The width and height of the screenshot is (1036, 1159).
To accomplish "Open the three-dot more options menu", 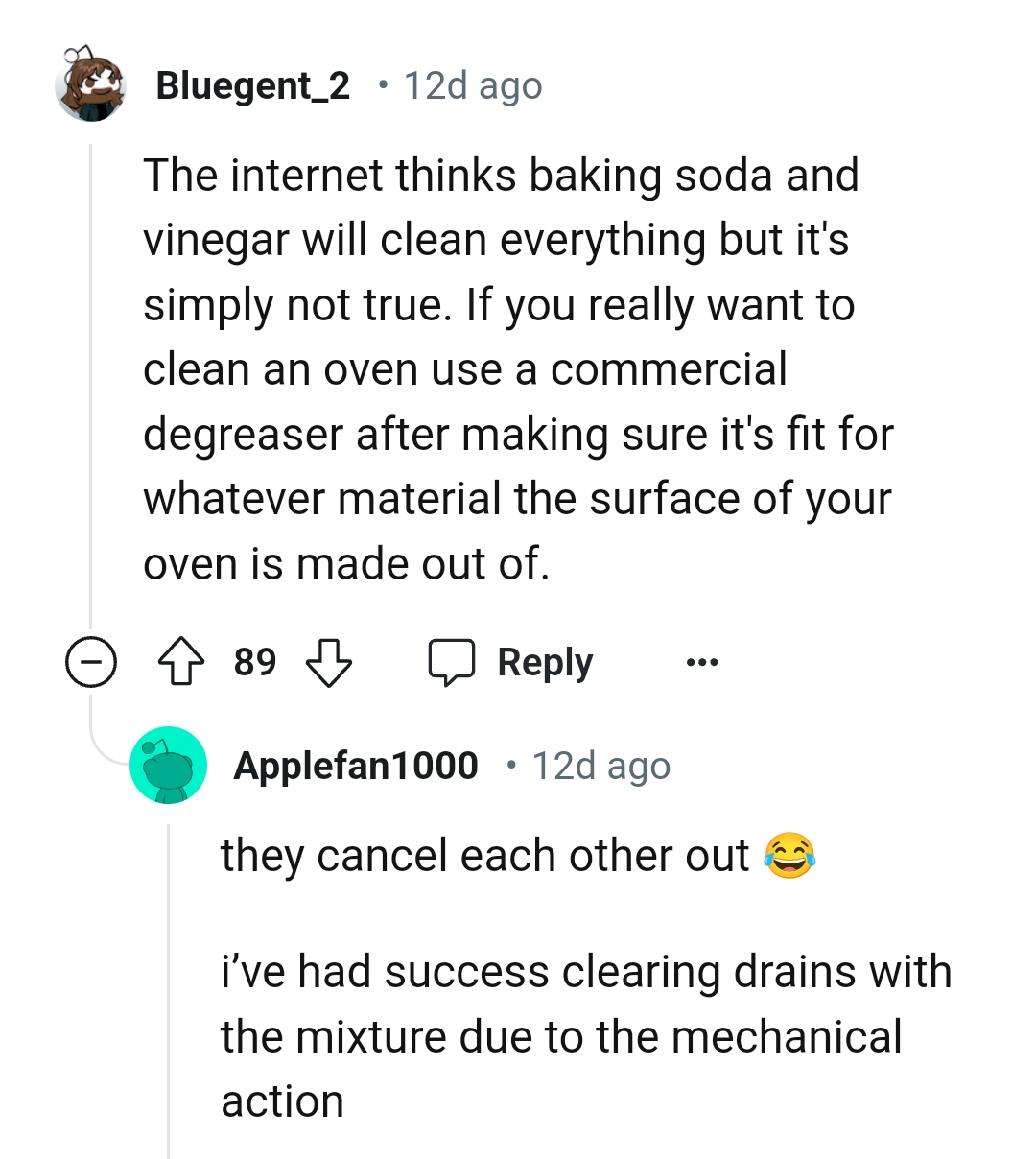I will click(x=701, y=663).
